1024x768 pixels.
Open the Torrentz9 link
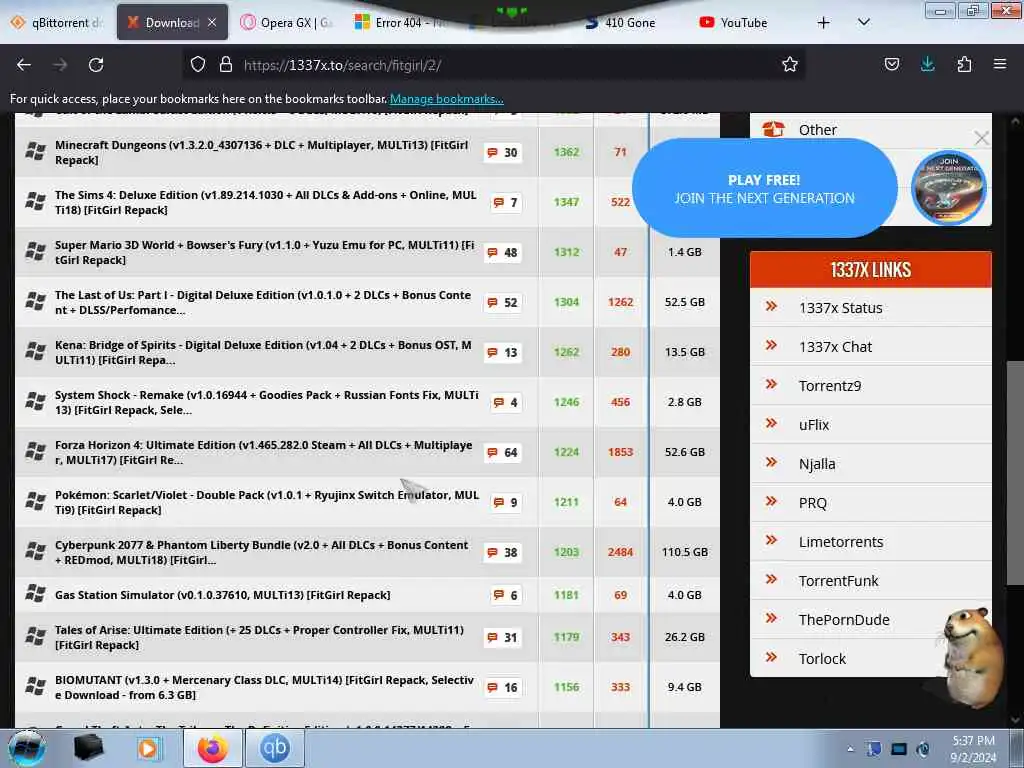tap(829, 386)
